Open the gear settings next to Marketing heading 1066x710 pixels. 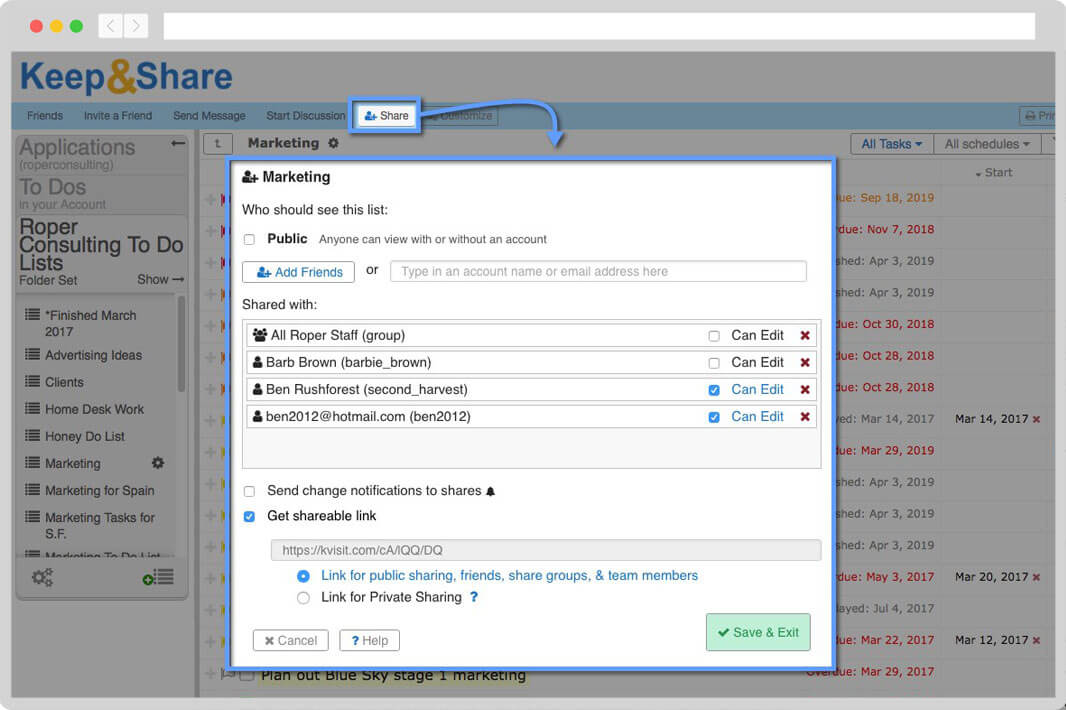pos(333,143)
